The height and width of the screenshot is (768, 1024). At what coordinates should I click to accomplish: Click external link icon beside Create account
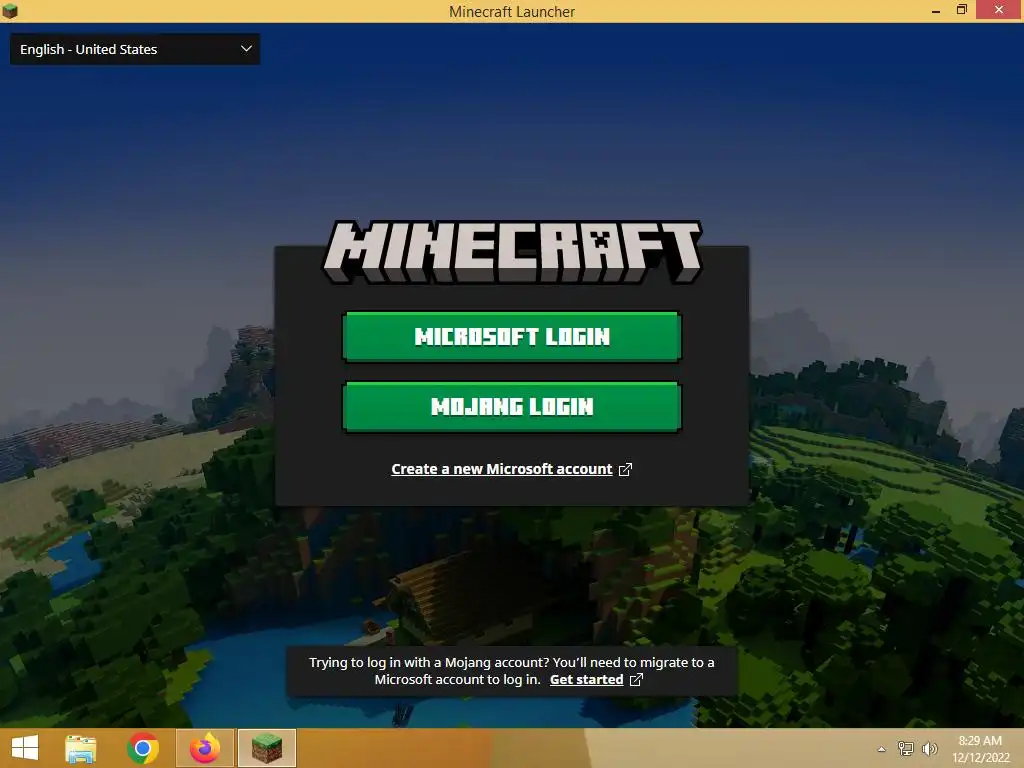click(x=625, y=470)
